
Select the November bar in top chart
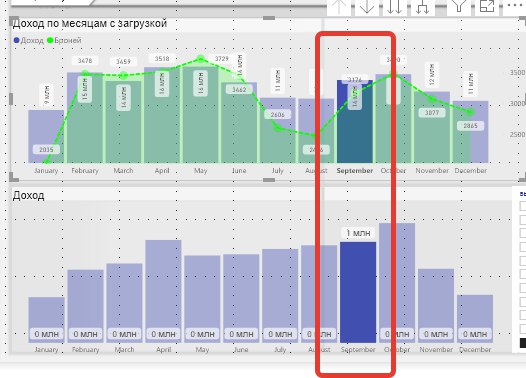(432, 127)
